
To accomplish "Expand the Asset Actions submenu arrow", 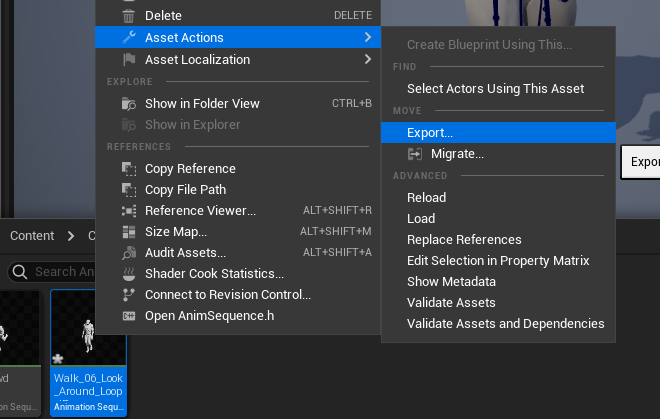I will tap(368, 37).
